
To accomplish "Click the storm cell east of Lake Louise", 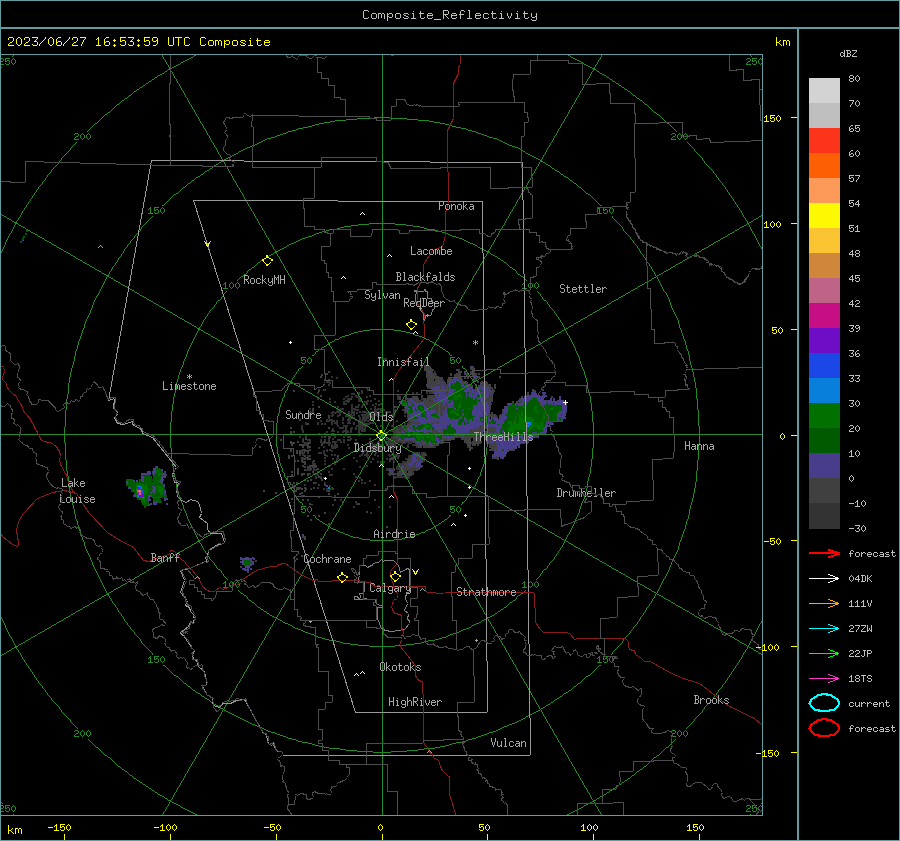I will [147, 487].
